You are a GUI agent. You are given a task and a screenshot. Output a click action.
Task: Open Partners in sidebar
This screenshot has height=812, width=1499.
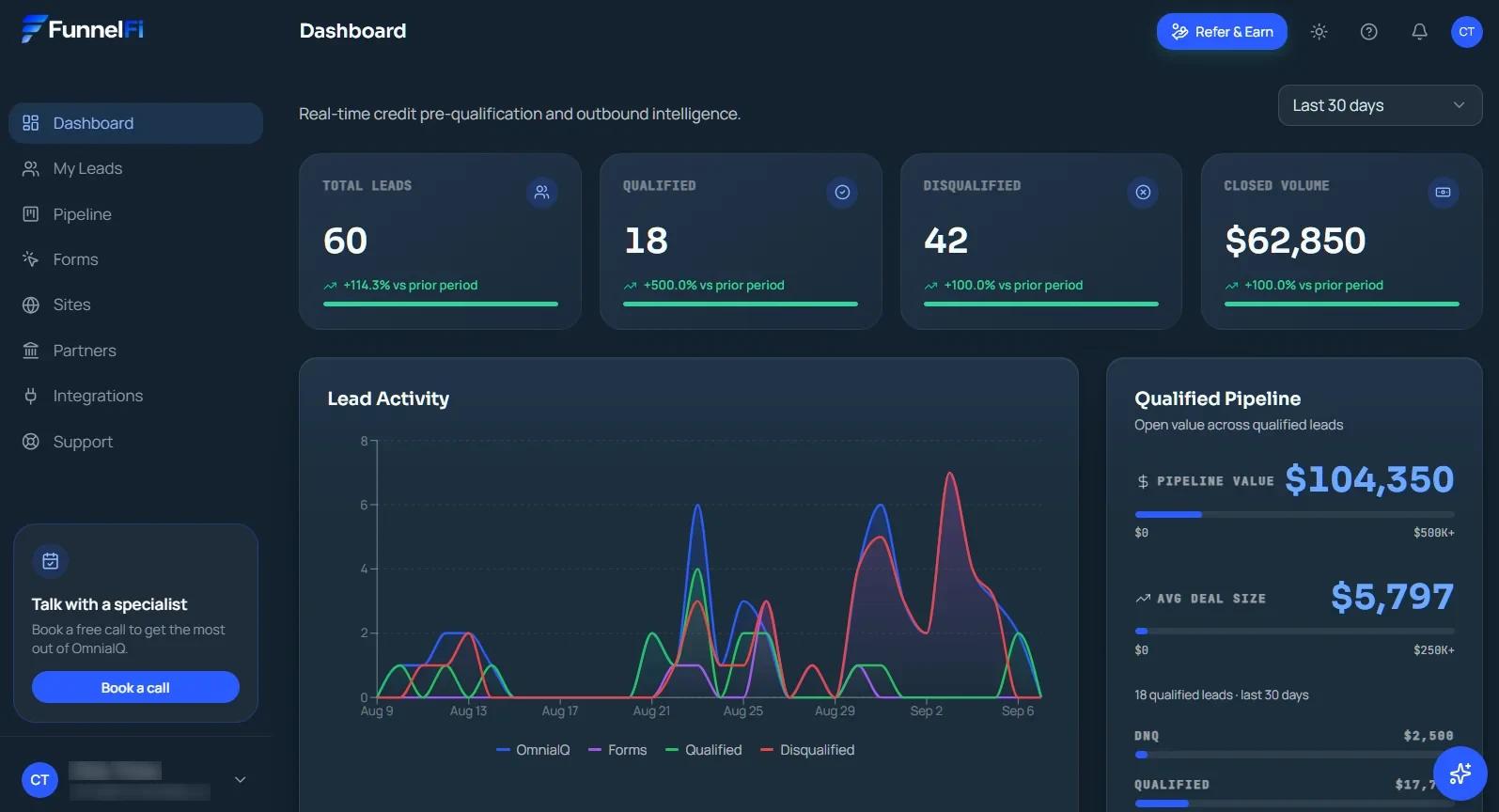(136, 351)
